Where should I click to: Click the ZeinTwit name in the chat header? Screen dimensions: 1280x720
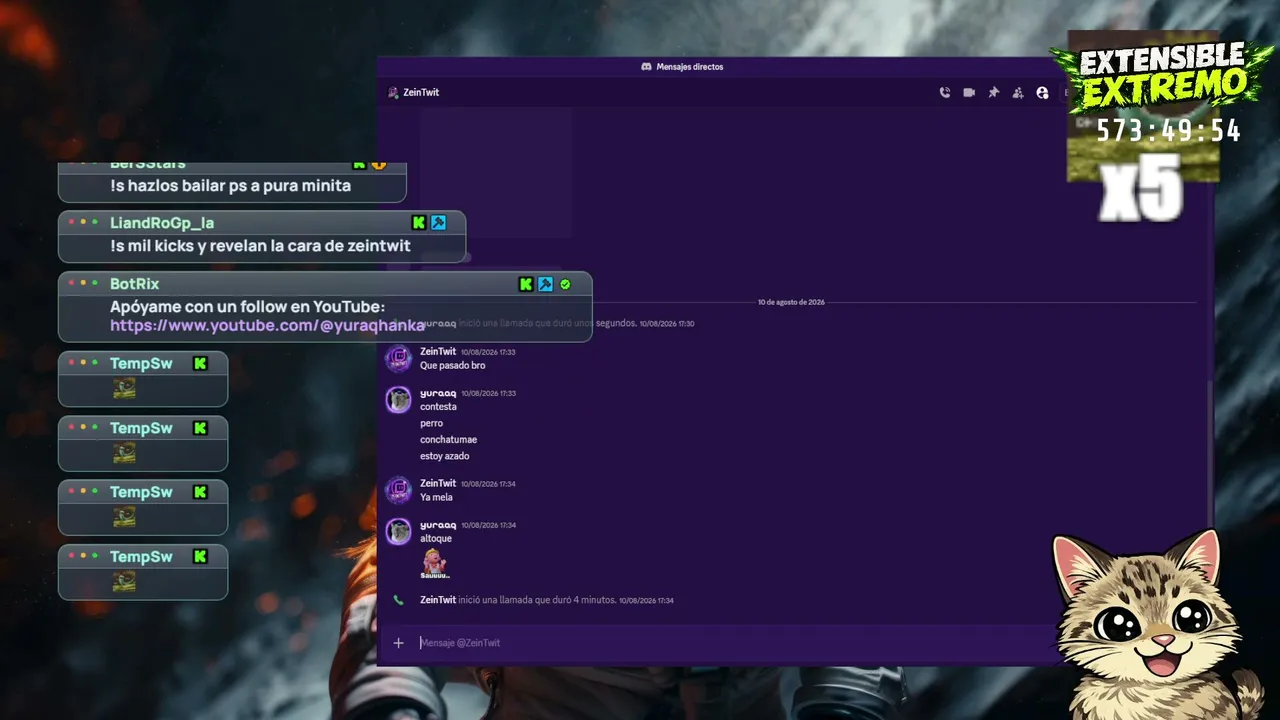pyautogui.click(x=421, y=92)
